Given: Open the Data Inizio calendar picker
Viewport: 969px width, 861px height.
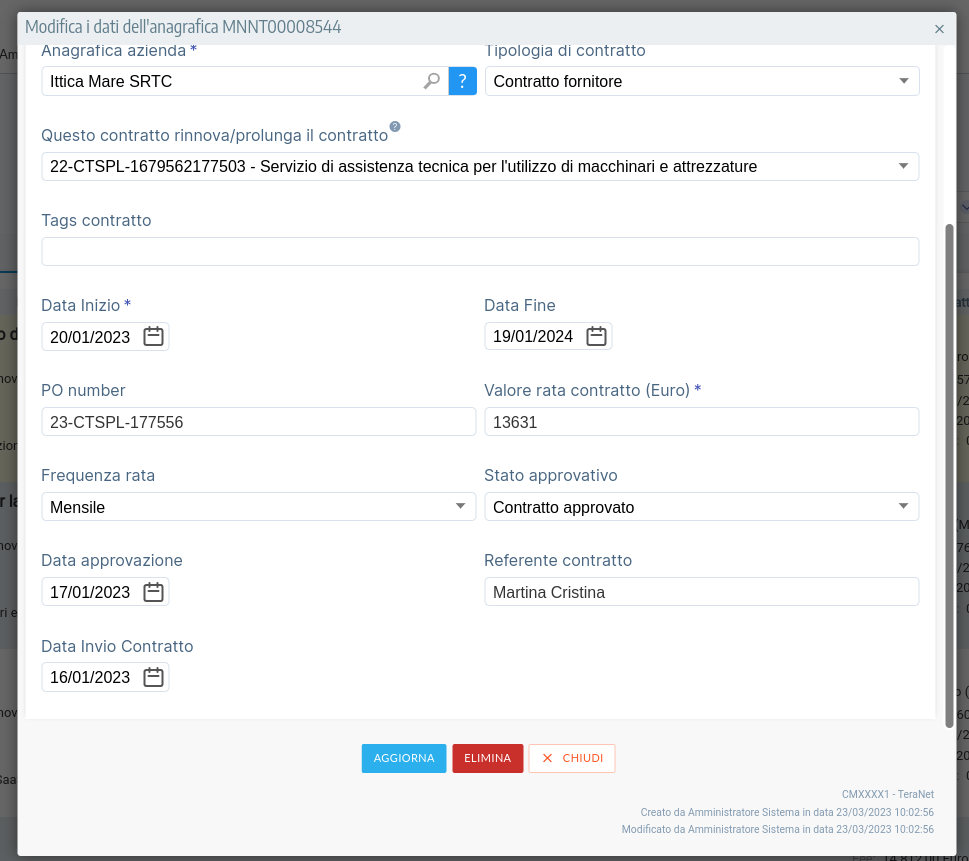Looking at the screenshot, I should click(x=153, y=337).
